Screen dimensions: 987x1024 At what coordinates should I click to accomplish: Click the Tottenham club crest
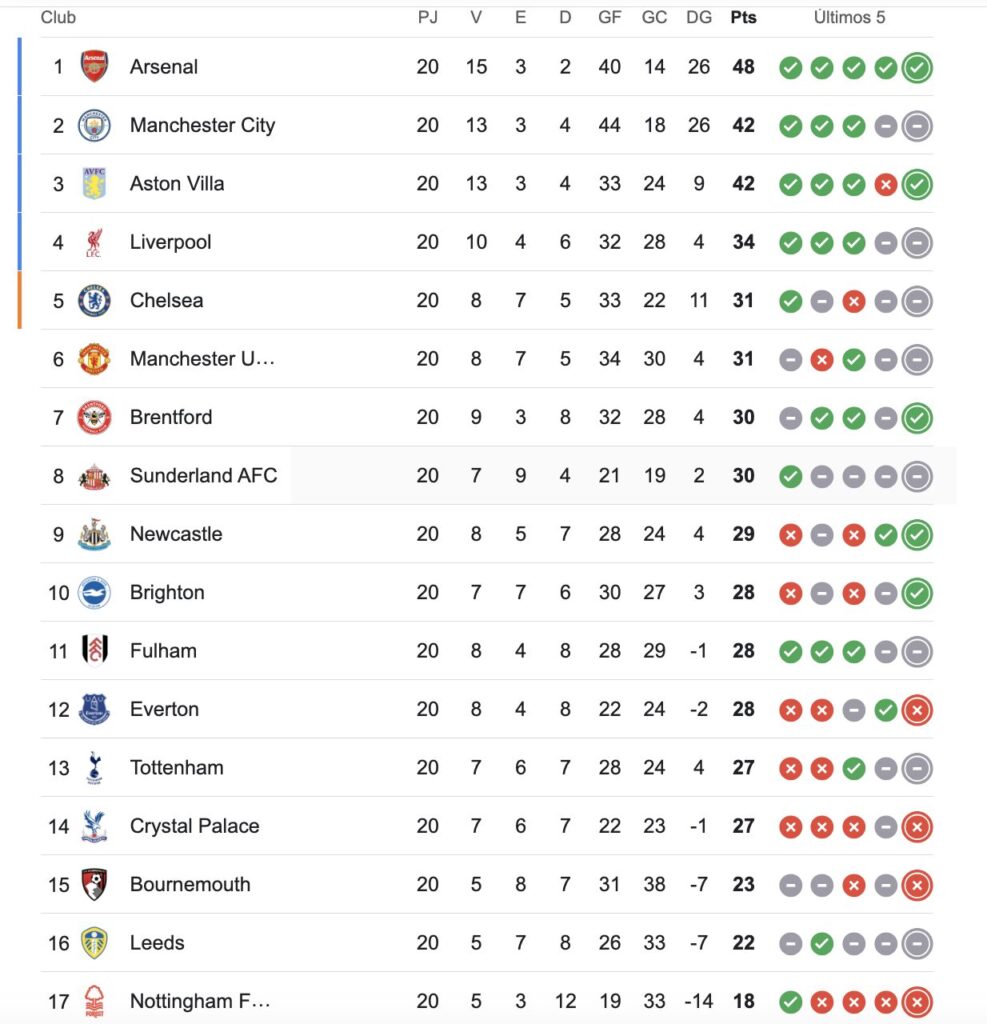94,768
